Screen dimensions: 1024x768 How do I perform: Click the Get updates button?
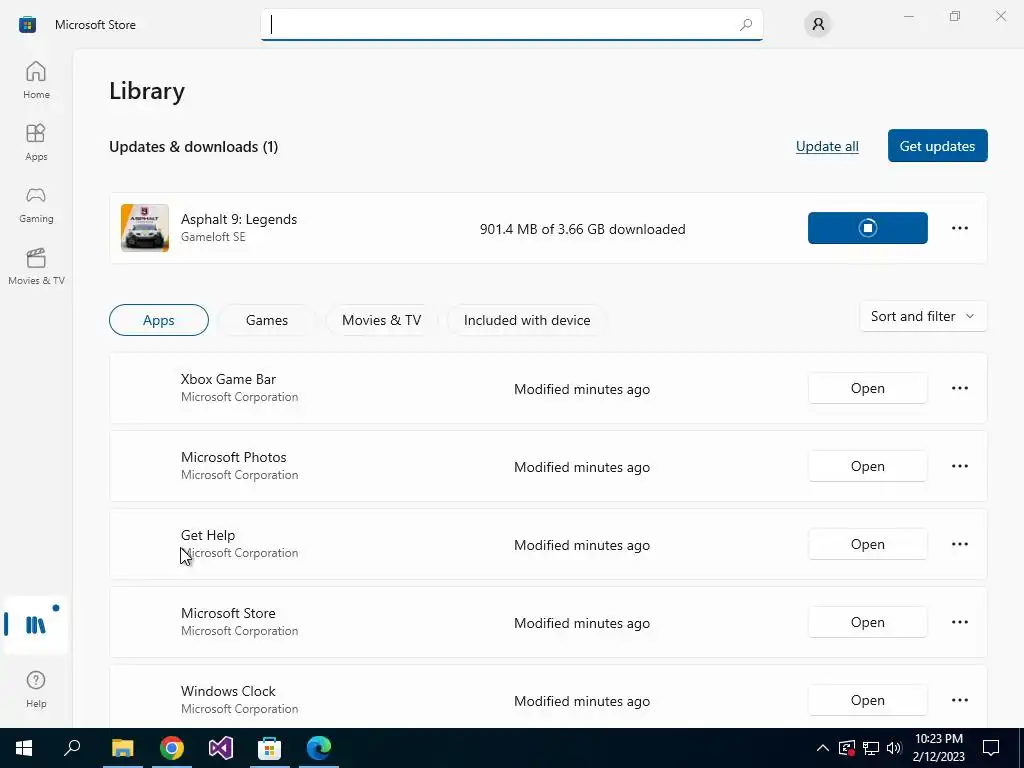point(937,146)
